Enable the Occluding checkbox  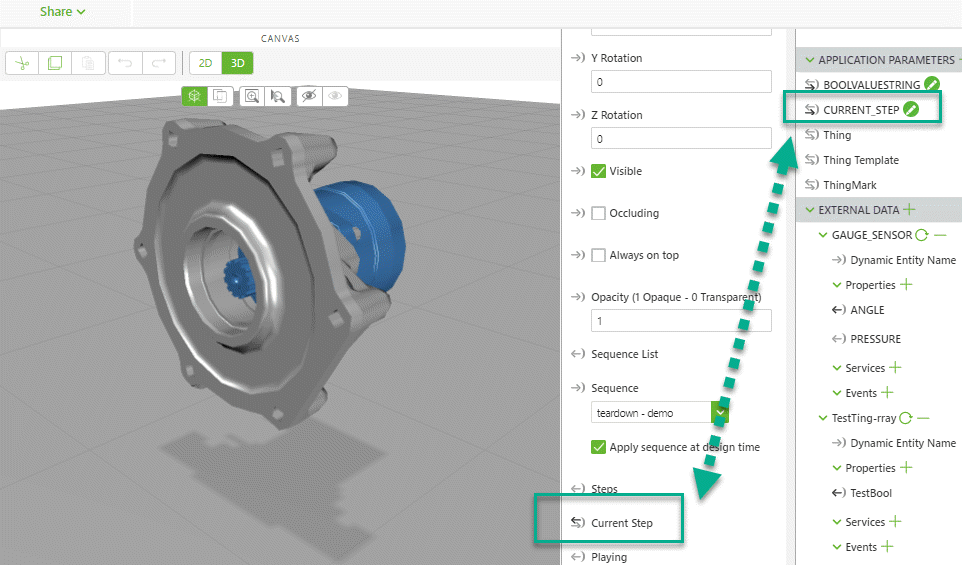click(x=599, y=213)
